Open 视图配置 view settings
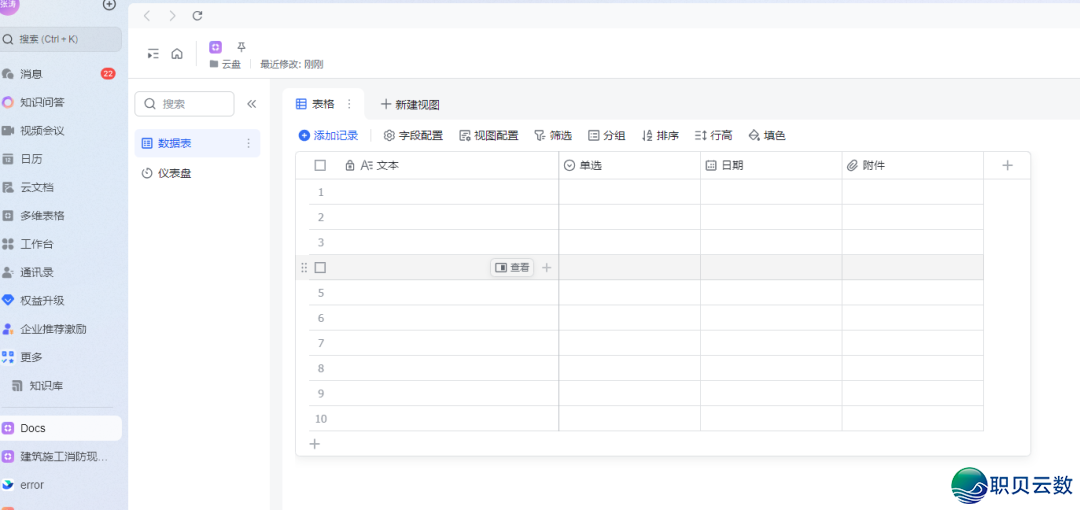 pos(489,136)
